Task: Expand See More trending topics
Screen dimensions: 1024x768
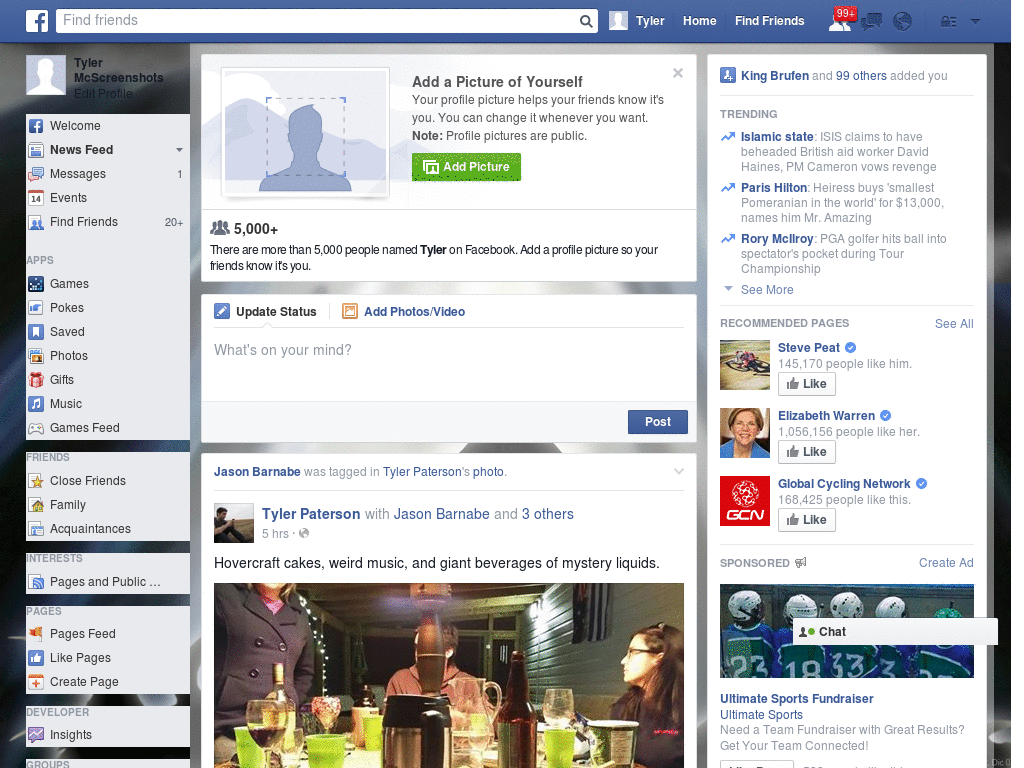Action: click(x=767, y=290)
